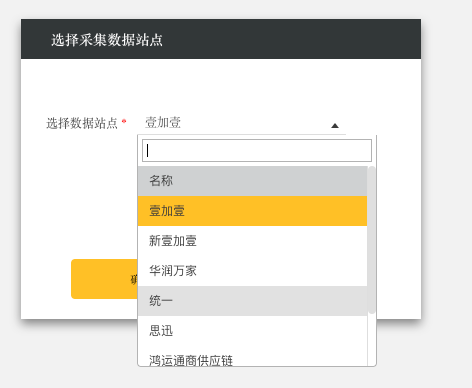Select 统一 option in the dropdown
The height and width of the screenshot is (388, 472).
[x=252, y=301]
